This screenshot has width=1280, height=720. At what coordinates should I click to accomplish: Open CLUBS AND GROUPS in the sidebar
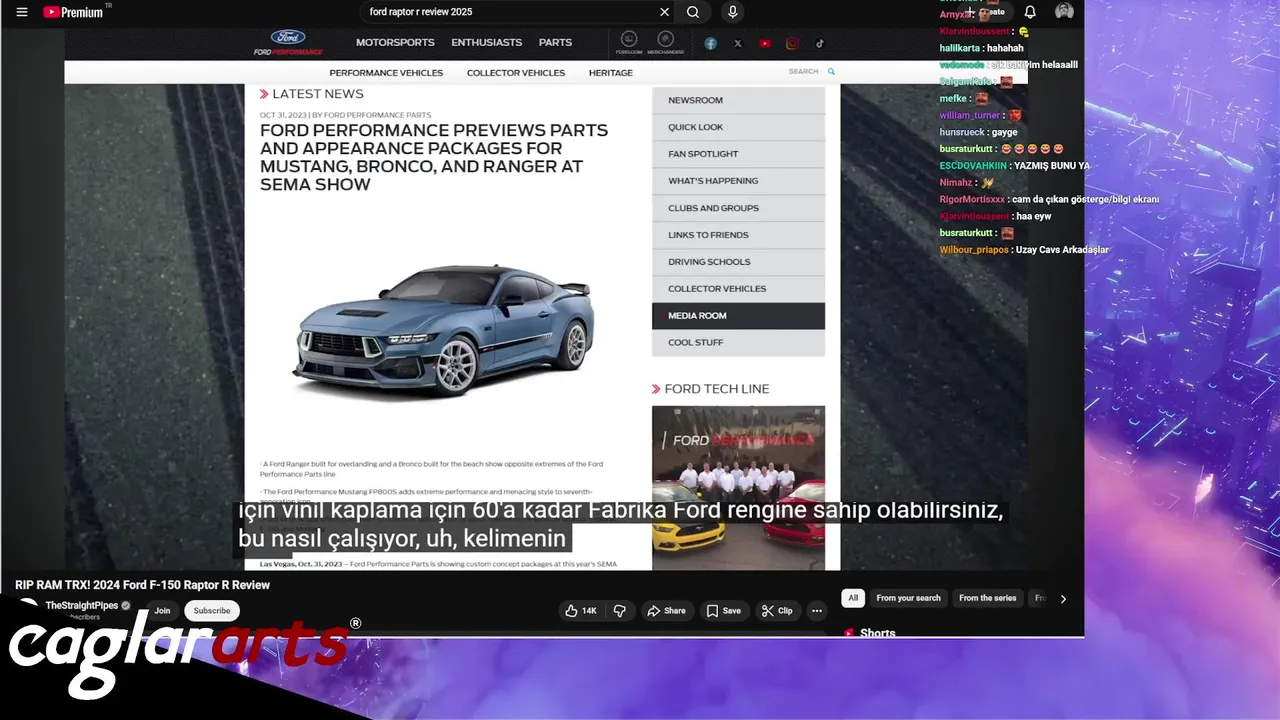[738, 208]
